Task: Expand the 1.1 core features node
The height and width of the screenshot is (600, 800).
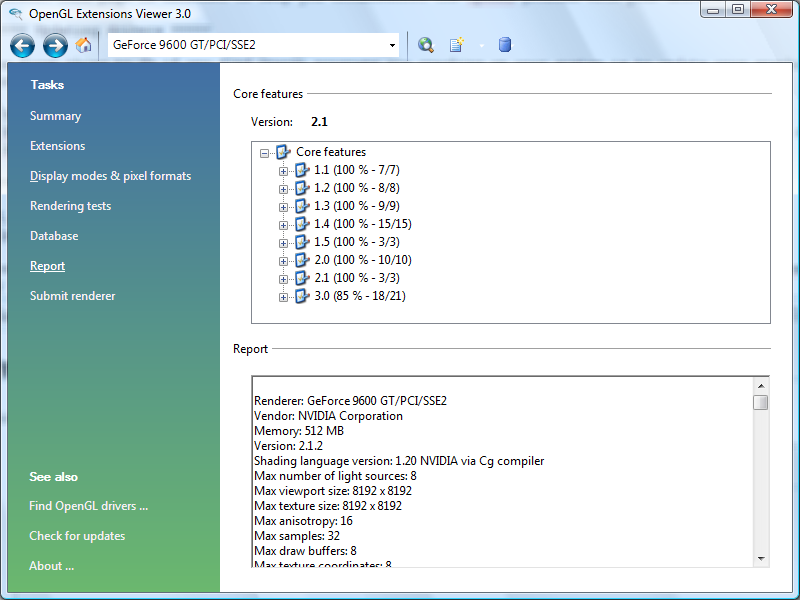Action: tap(283, 171)
